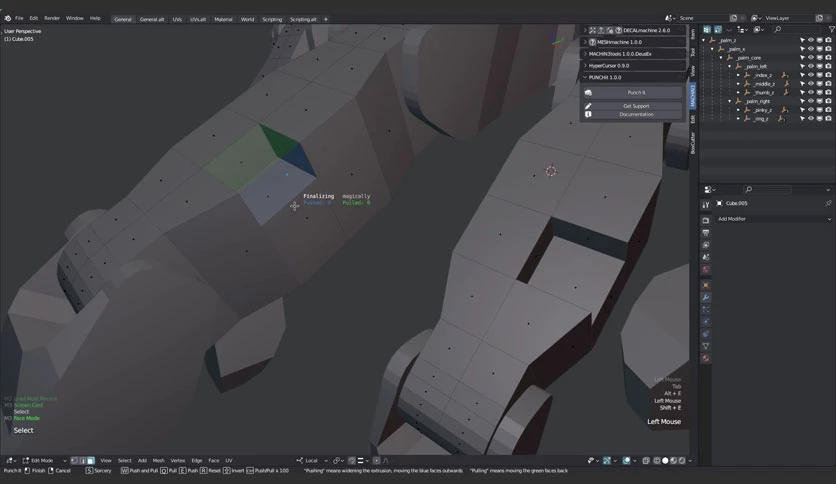
Task: Open the viewport UV menu
Action: [229, 461]
